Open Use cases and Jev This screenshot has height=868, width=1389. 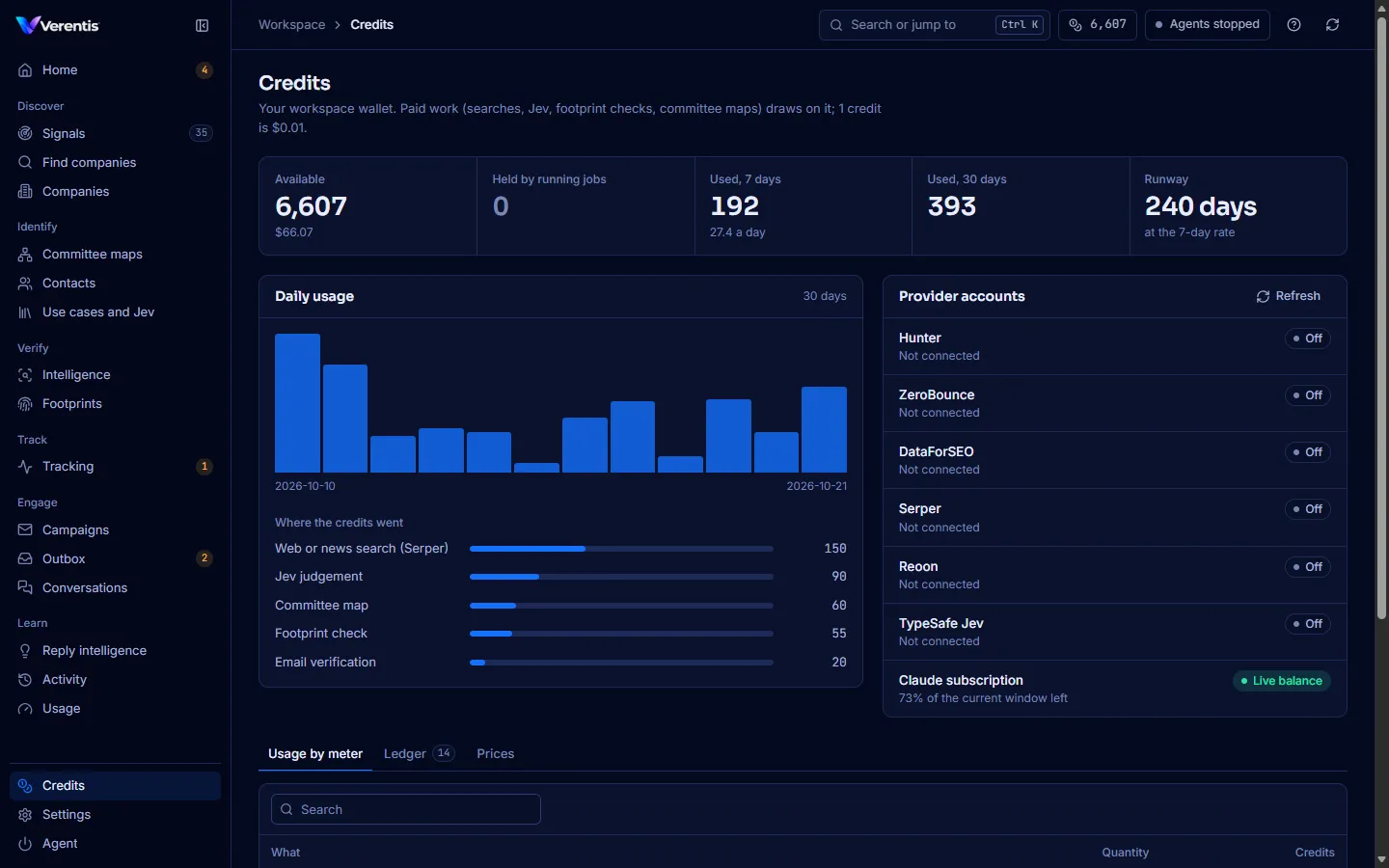point(115,312)
